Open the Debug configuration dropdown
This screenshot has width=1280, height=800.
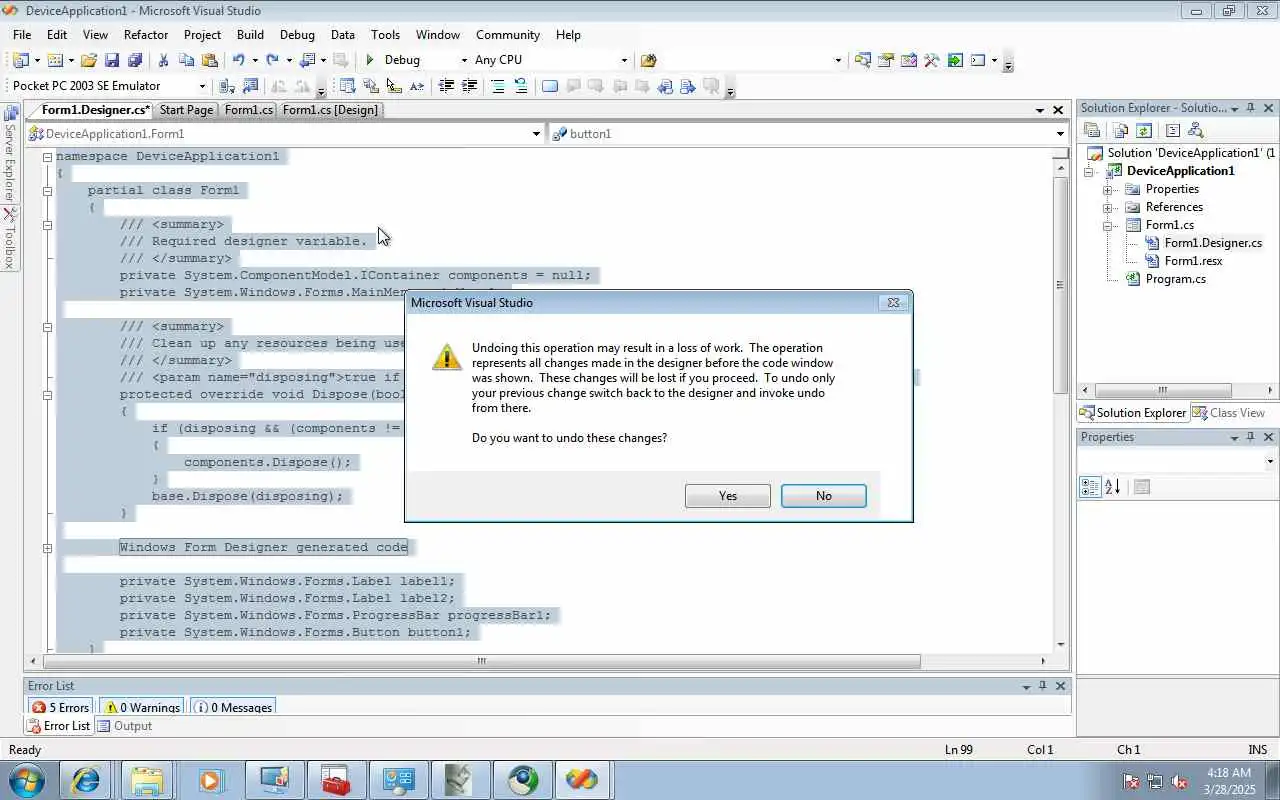click(463, 60)
